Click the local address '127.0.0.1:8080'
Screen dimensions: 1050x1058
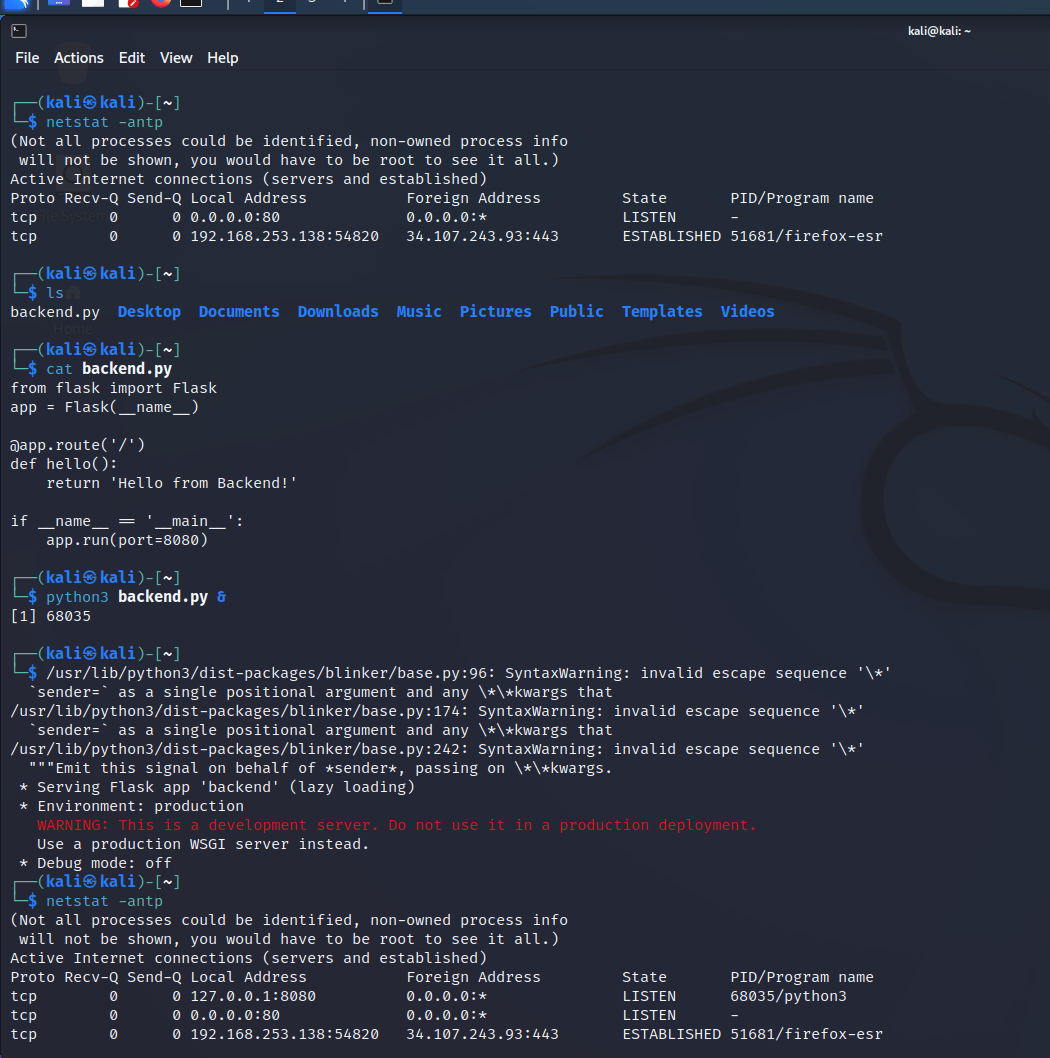point(253,996)
